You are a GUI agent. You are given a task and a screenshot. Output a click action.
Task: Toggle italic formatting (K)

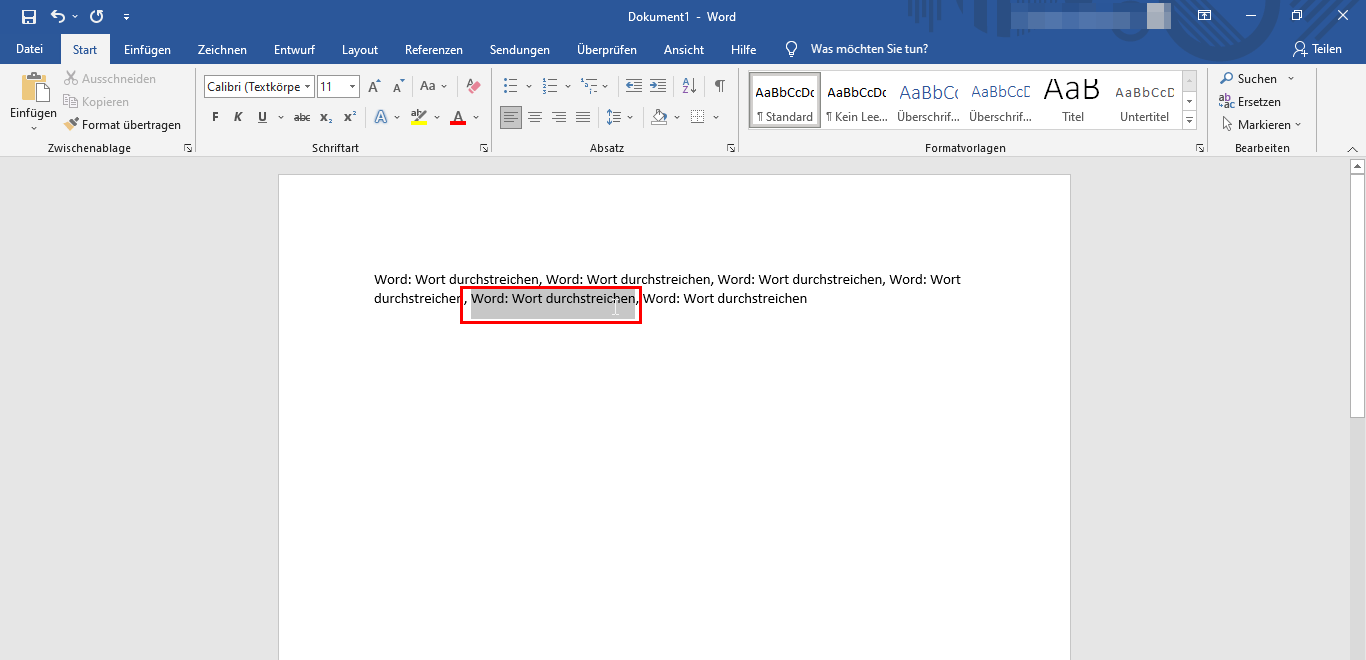(x=238, y=118)
